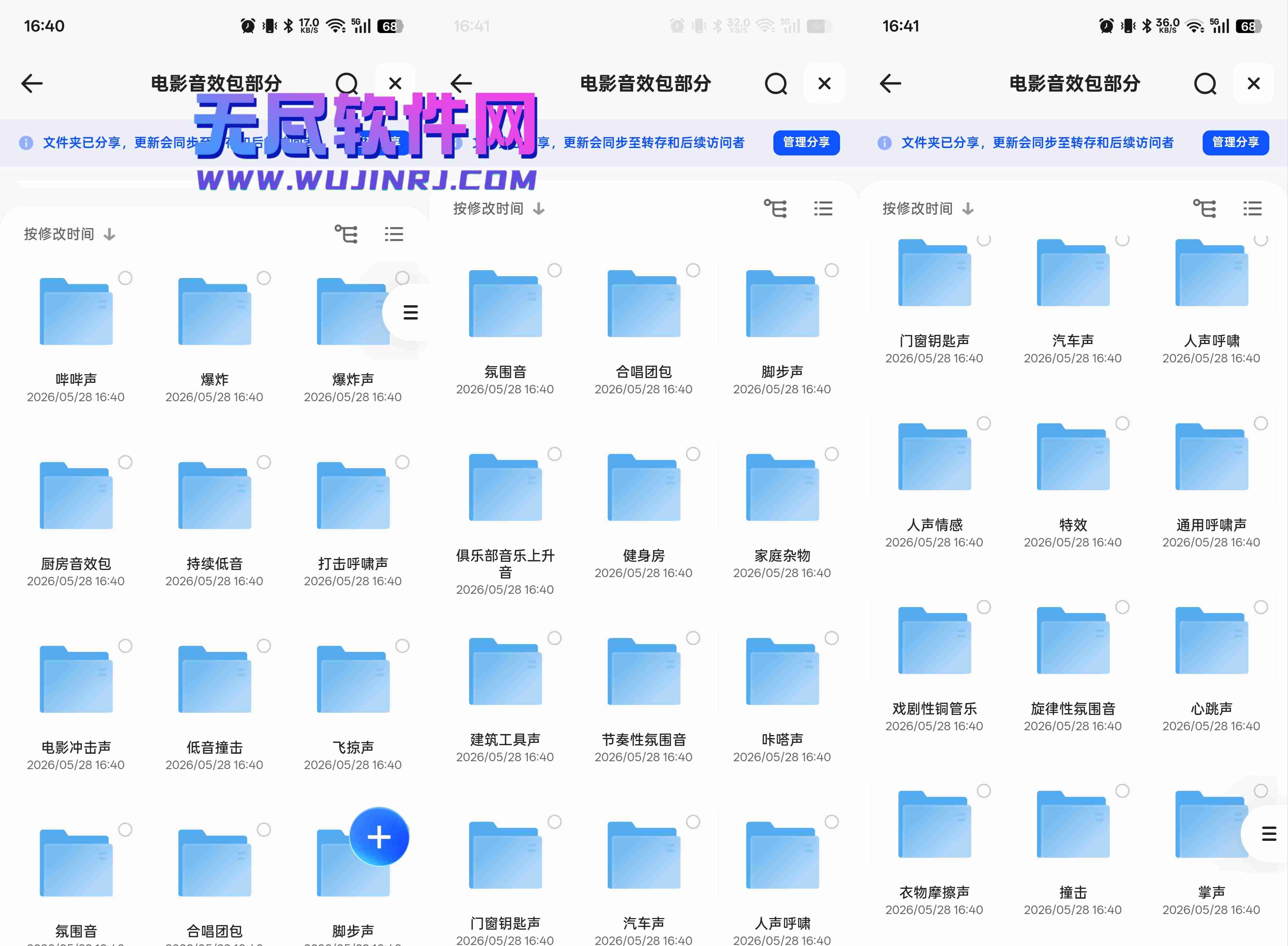This screenshot has height=946, width=1288.
Task: Click the alarm icon in the left phone status bar
Action: point(248,26)
